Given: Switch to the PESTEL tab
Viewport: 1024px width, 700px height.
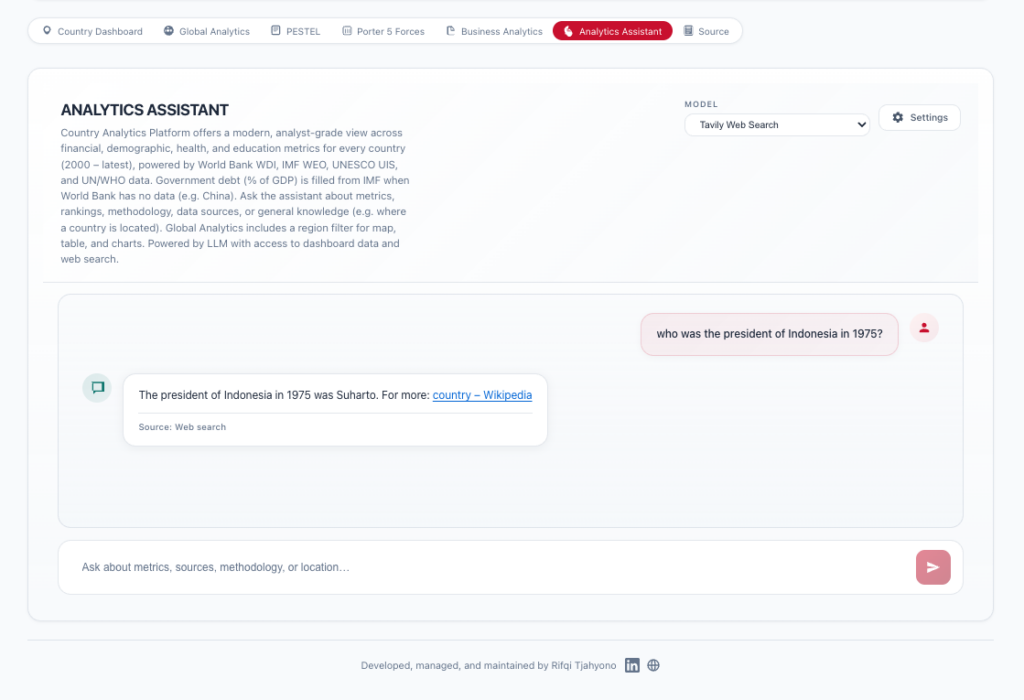Looking at the screenshot, I should click(x=303, y=31).
